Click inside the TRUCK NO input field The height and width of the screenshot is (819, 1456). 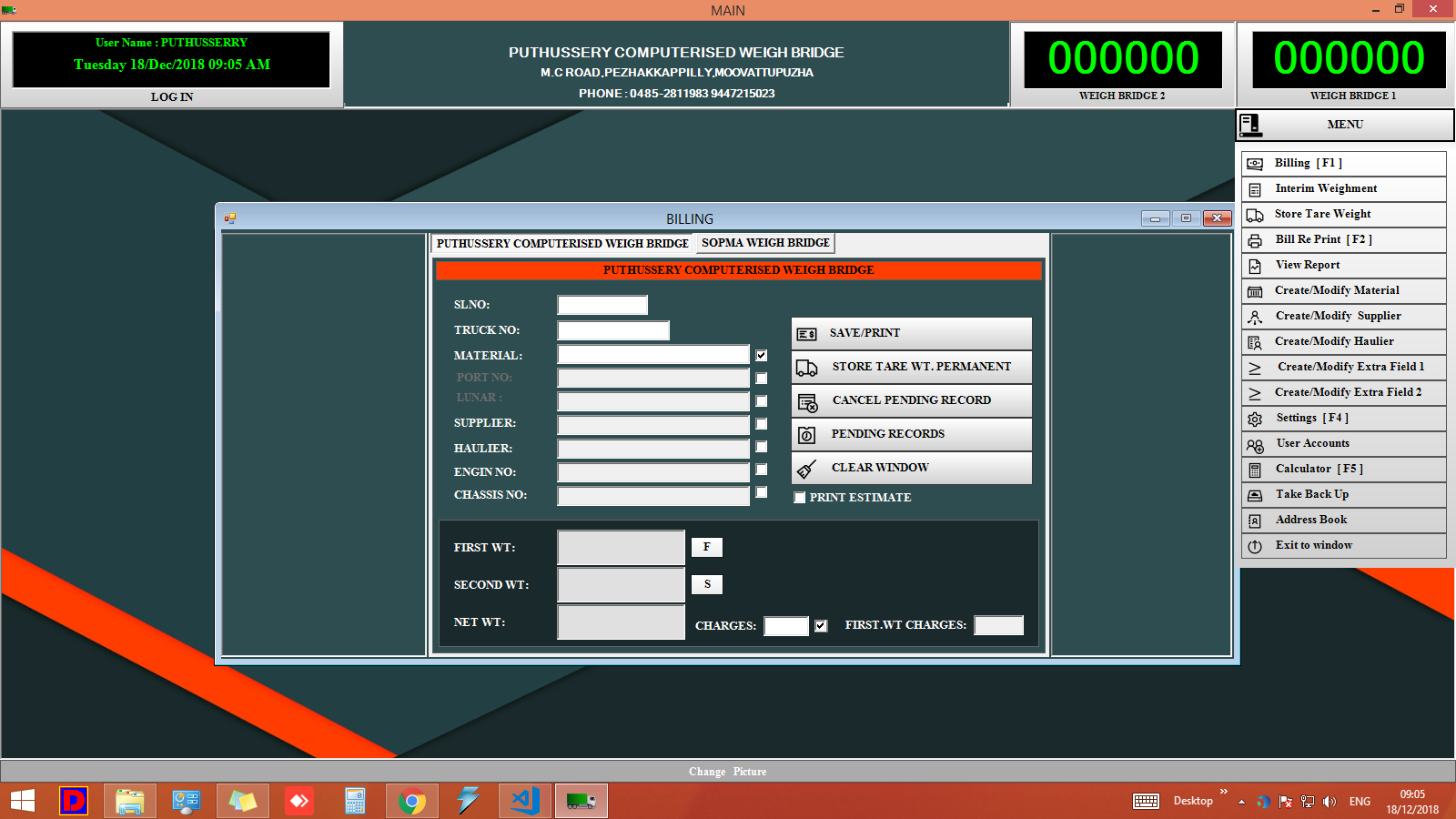(612, 329)
